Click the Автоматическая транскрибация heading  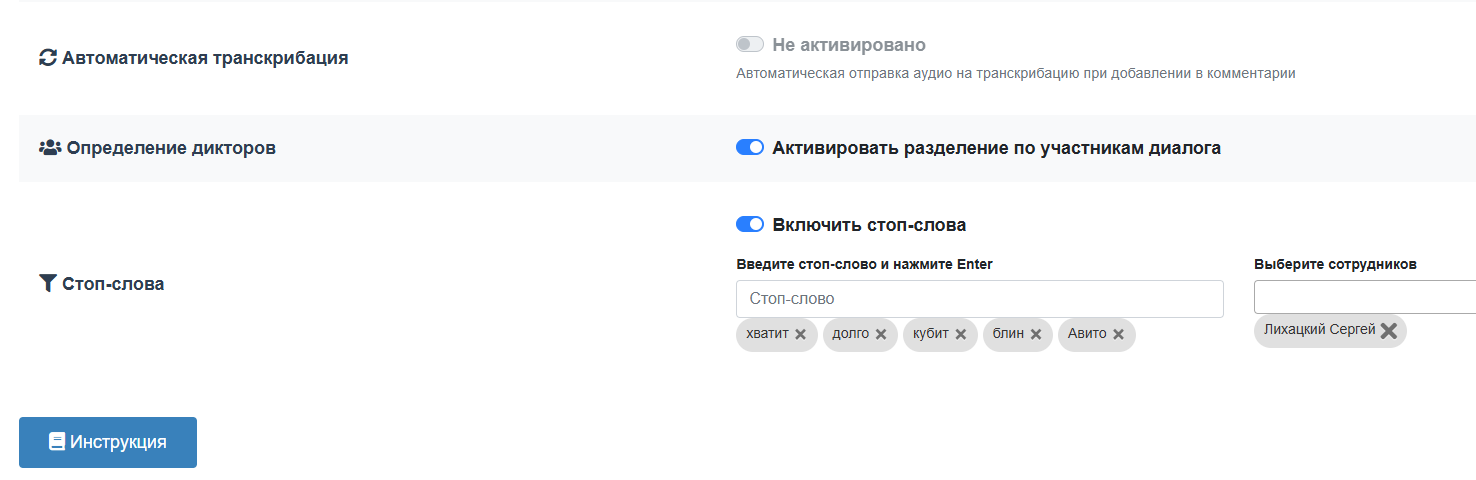pos(204,58)
